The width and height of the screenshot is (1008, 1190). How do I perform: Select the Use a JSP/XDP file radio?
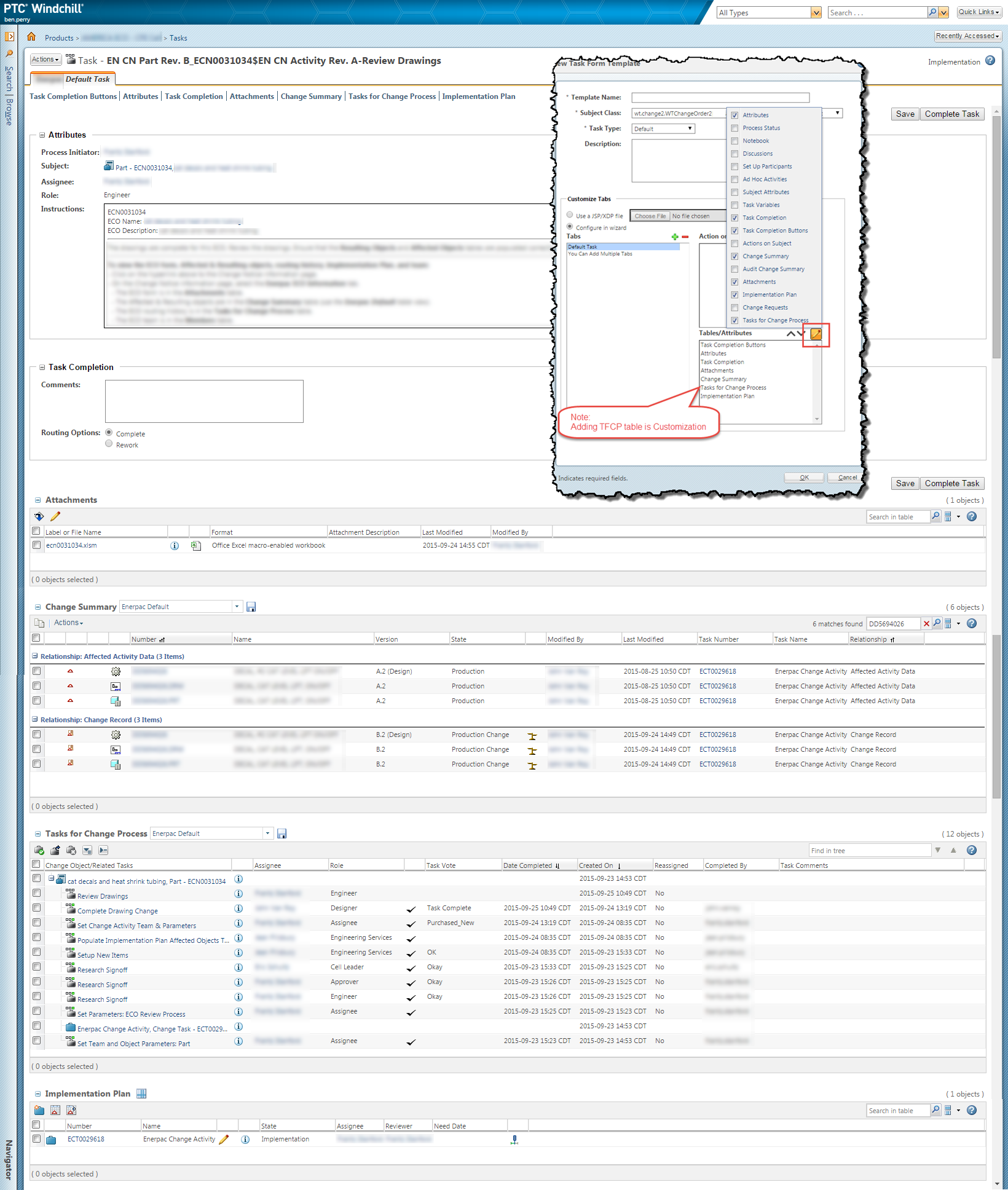coord(570,215)
